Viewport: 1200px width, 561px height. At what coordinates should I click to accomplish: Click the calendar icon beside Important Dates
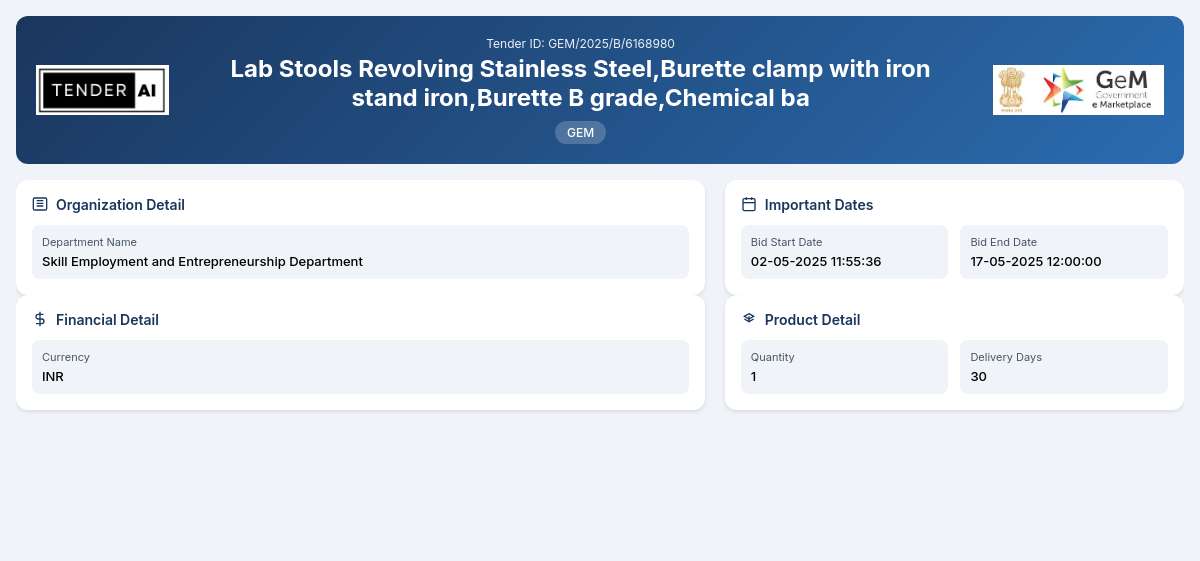(749, 204)
